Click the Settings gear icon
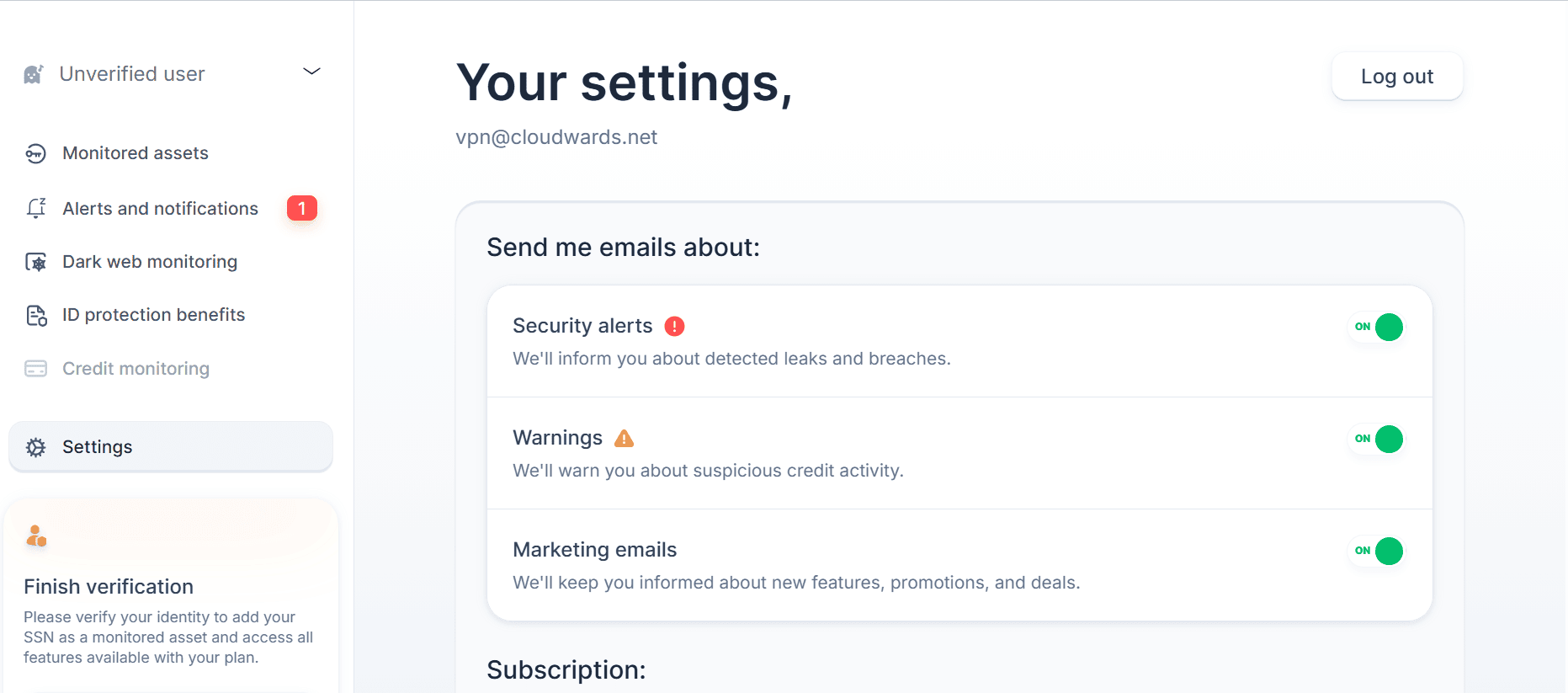The image size is (1568, 693). (x=36, y=447)
